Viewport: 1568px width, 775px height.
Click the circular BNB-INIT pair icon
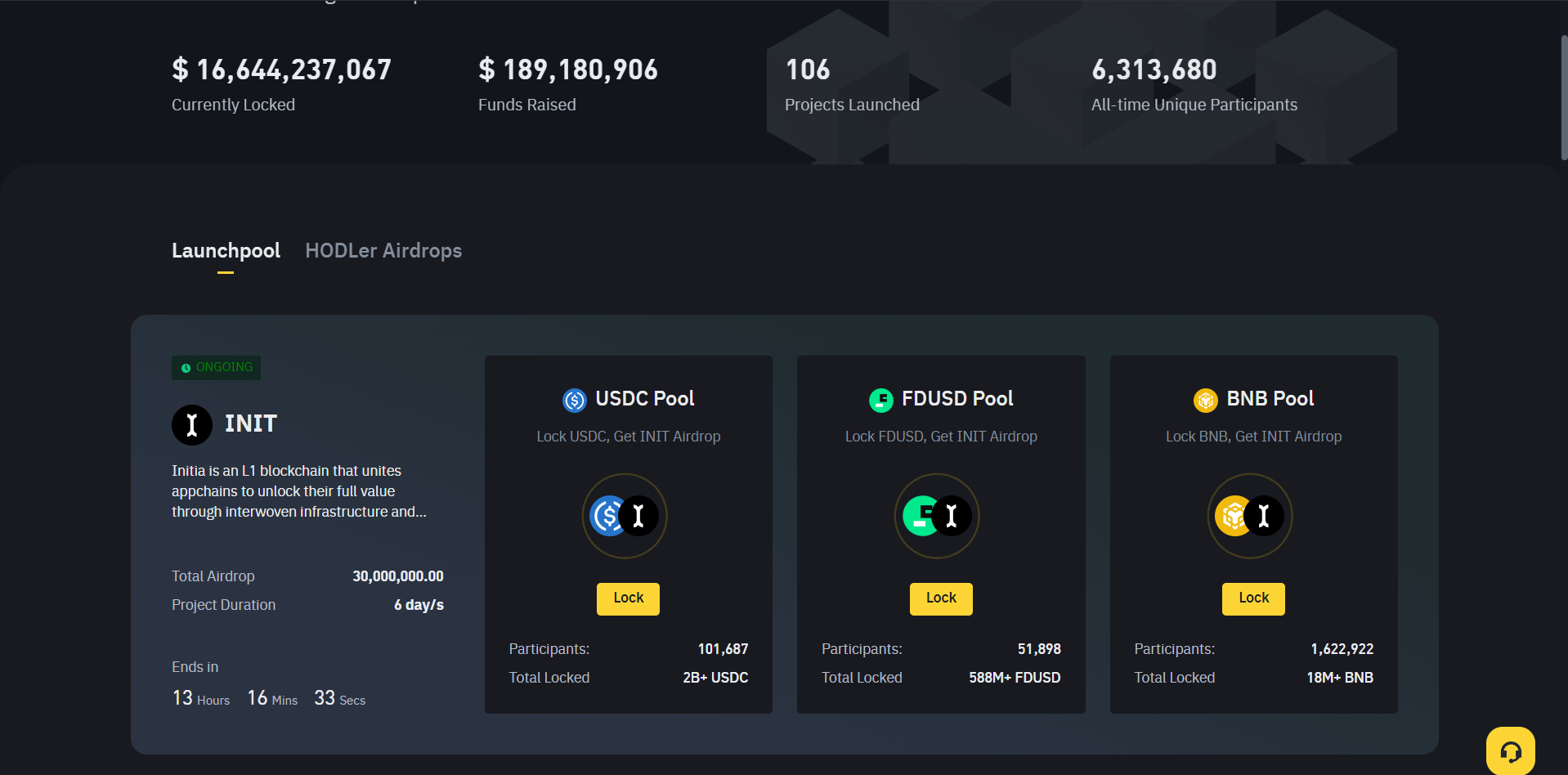[1249, 516]
